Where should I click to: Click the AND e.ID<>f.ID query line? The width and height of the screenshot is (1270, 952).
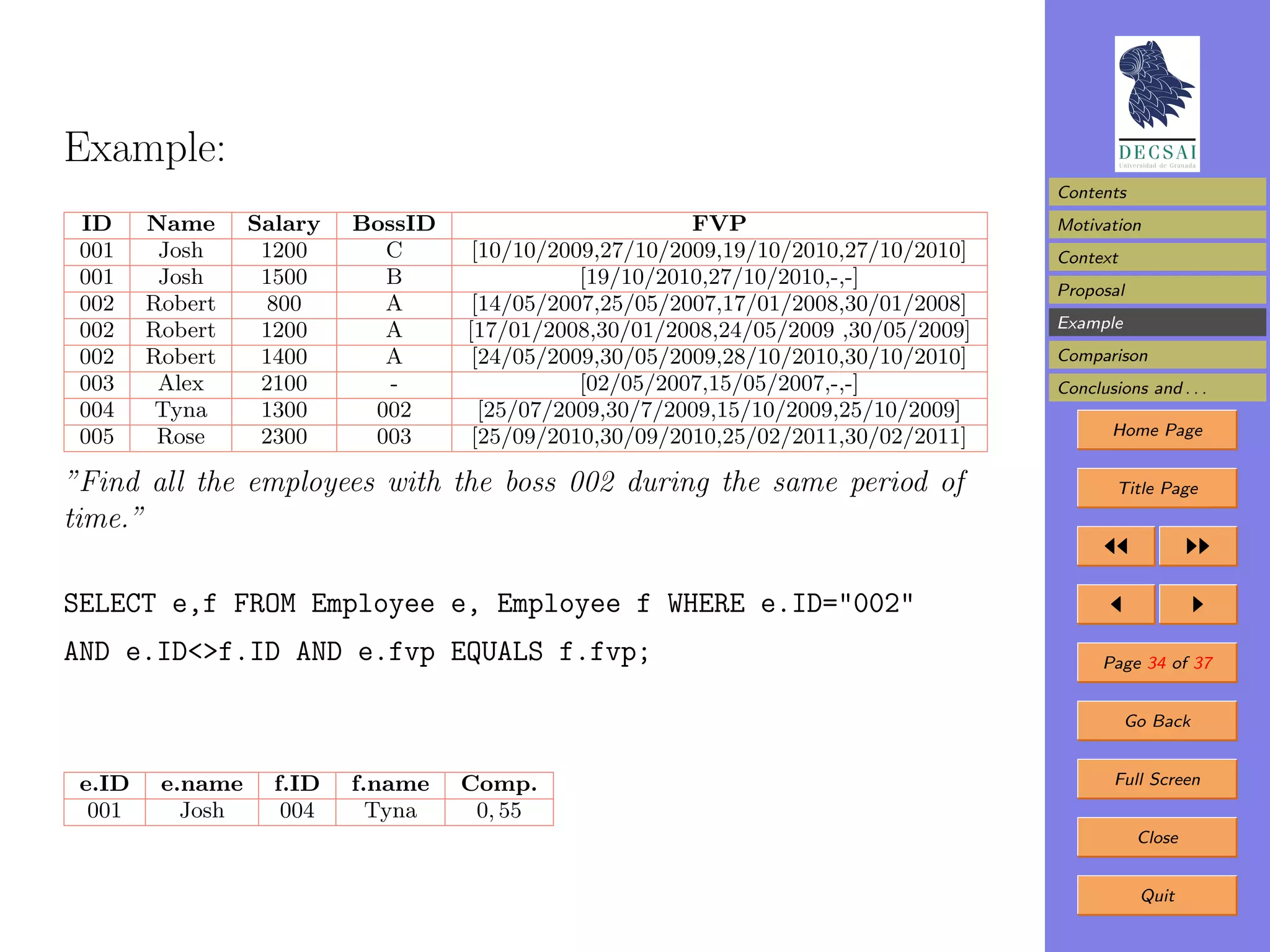coord(357,652)
